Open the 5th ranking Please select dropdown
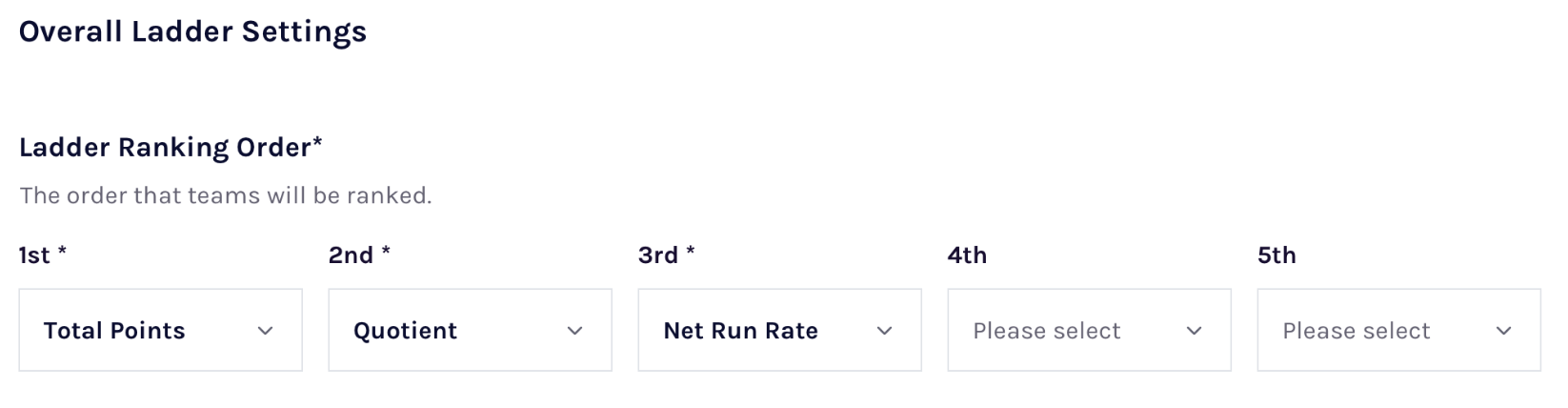This screenshot has height=408, width=1568. [x=1398, y=331]
